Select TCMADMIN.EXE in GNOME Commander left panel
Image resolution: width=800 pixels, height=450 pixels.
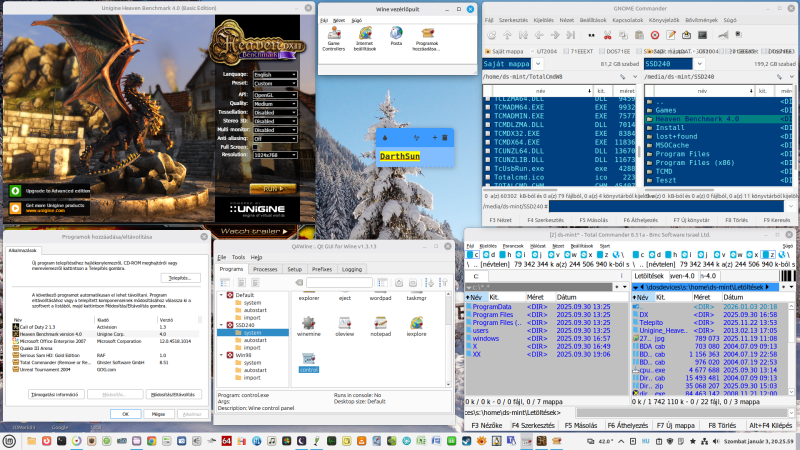[x=560, y=116]
